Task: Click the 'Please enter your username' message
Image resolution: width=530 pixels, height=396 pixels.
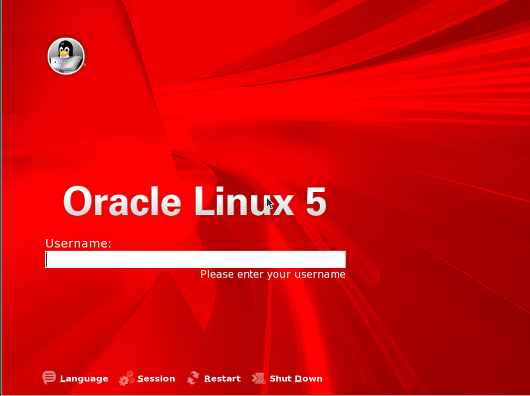Action: pyautogui.click(x=273, y=274)
